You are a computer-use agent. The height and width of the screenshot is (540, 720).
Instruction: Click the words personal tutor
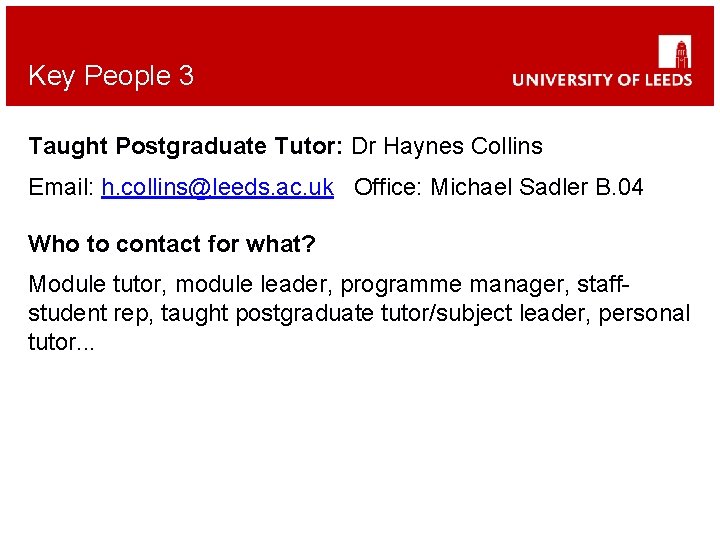(x=644, y=314)
